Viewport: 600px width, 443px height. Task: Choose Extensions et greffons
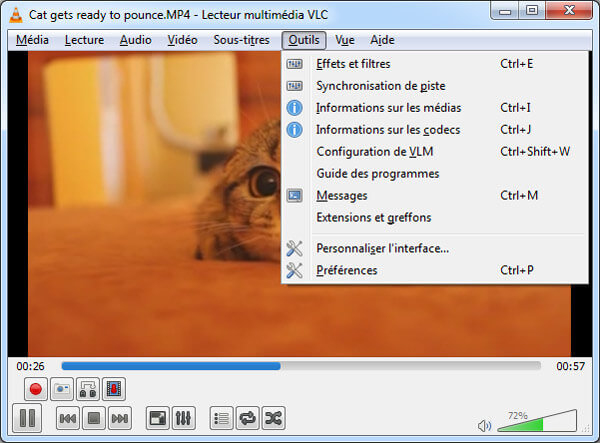coord(435,217)
